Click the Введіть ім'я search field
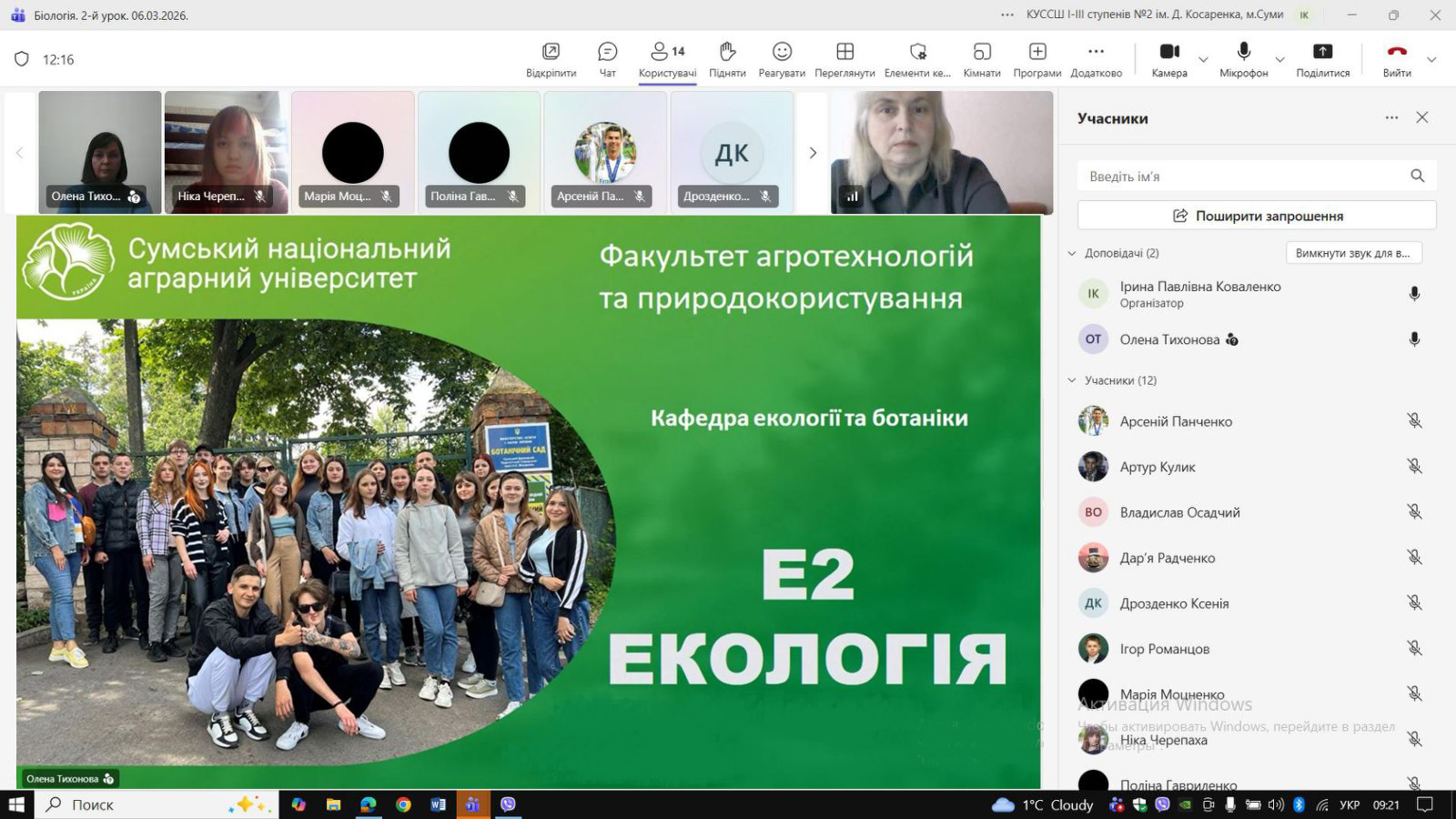Viewport: 1456px width, 819px height. click(1242, 177)
